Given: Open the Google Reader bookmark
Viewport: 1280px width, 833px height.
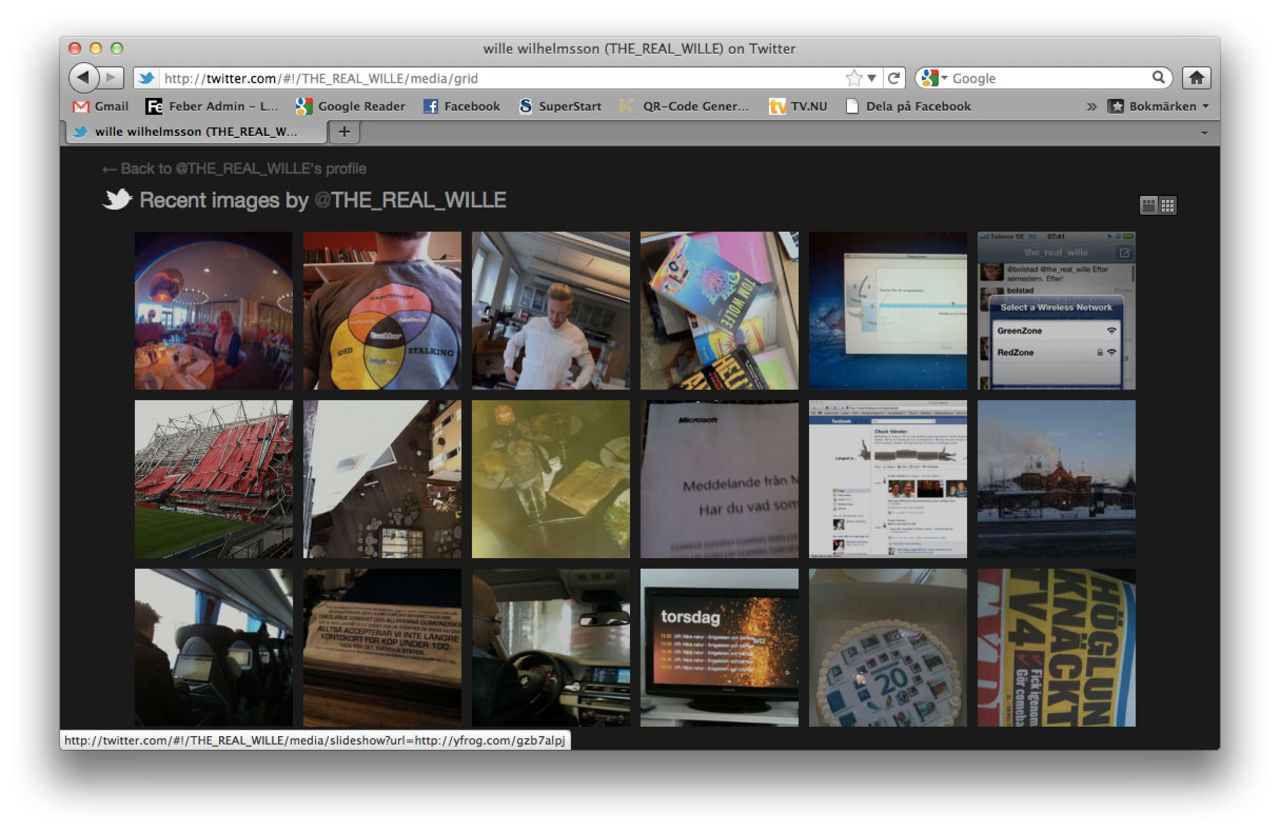Looking at the screenshot, I should coord(350,106).
